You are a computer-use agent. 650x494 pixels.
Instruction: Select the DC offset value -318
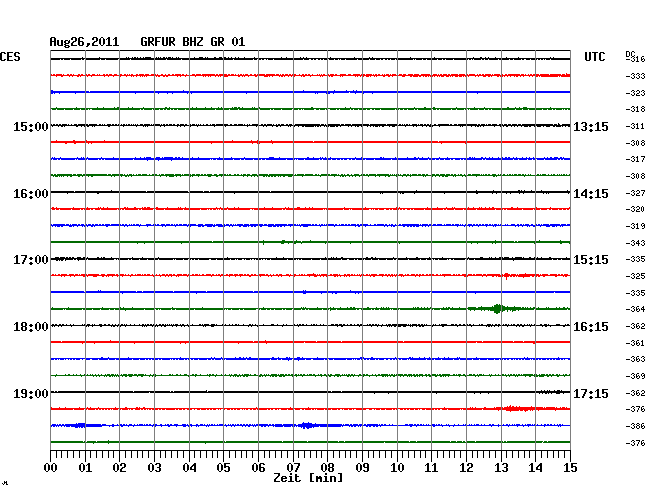point(635,109)
